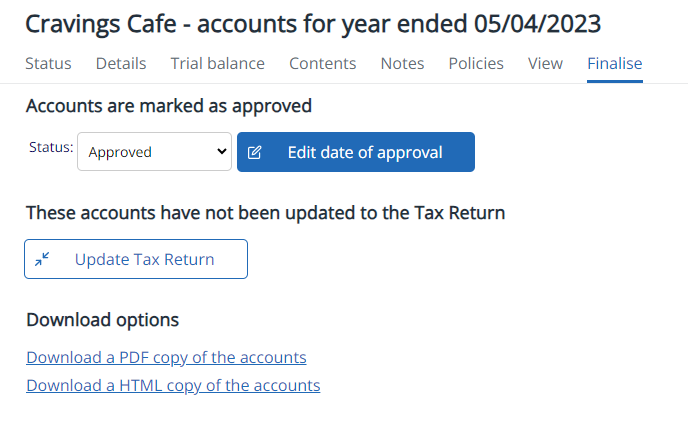688x426 pixels.
Task: Click the Cravings Cafe accounts page title
Action: 313,24
